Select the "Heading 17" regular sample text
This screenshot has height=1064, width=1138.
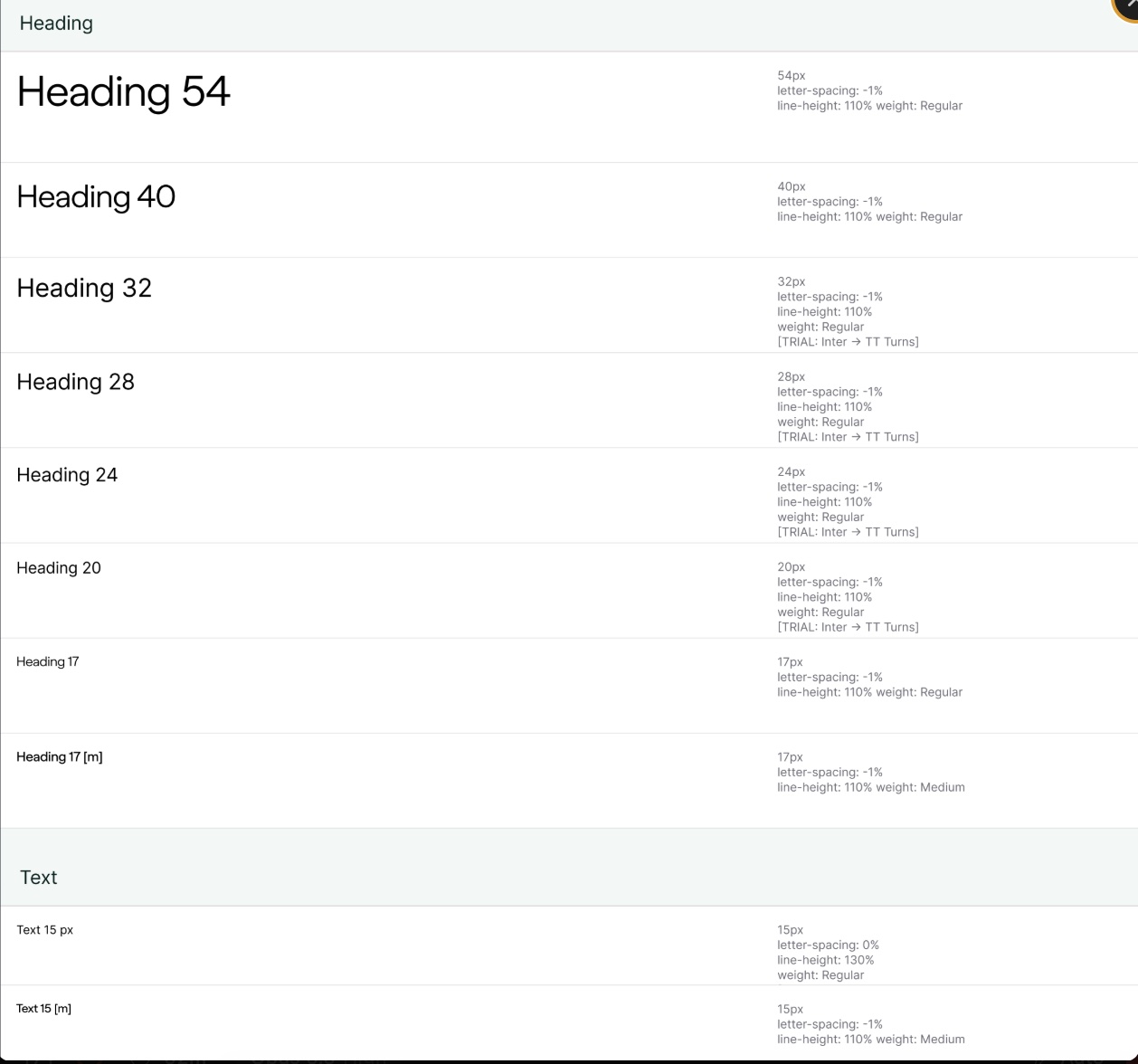tap(48, 661)
